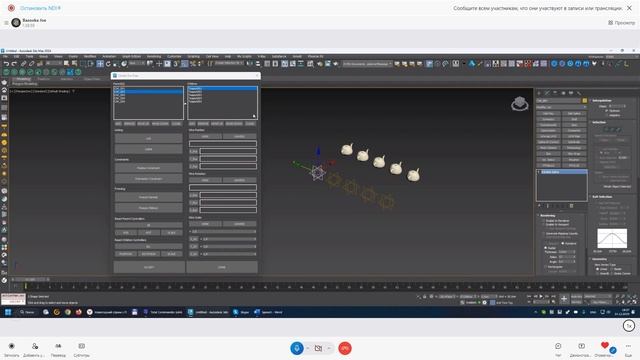Click the Undo arrow in 3ds Max toolbar

(6, 64)
